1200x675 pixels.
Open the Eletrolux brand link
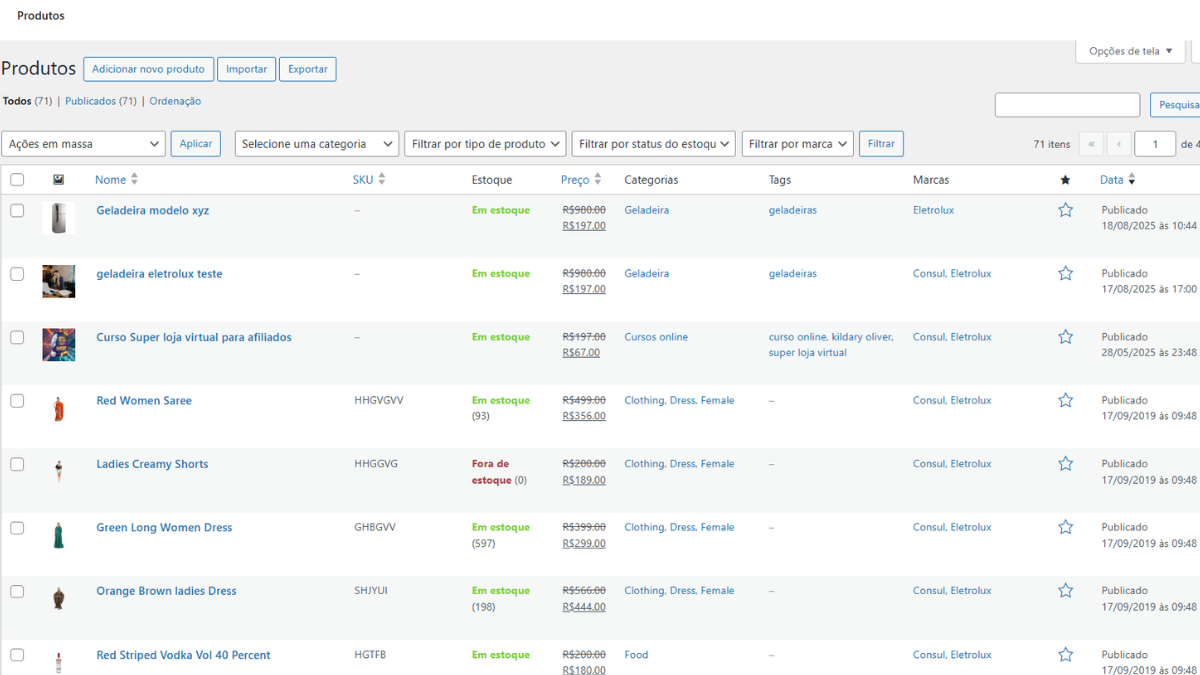(933, 210)
